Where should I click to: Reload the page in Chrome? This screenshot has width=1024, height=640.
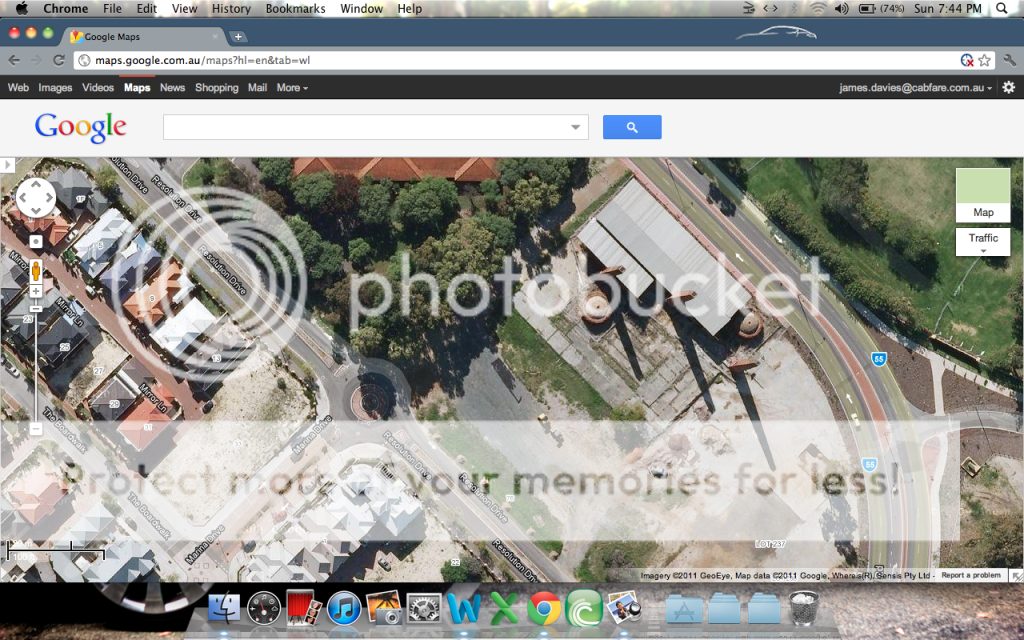tap(59, 60)
